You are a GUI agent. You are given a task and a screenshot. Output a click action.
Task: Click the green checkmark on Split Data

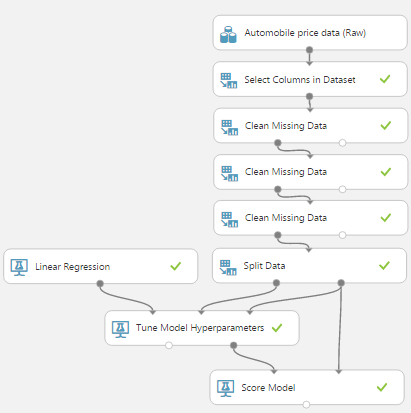384,265
